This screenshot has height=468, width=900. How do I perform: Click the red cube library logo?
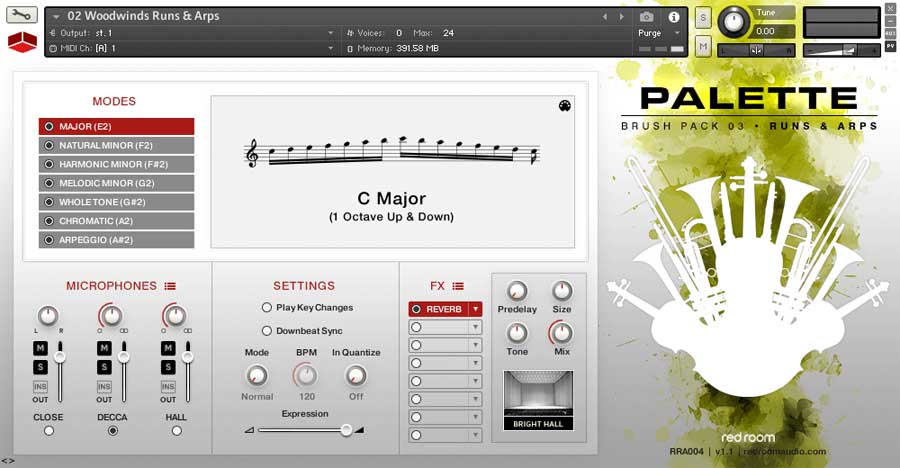pos(22,42)
